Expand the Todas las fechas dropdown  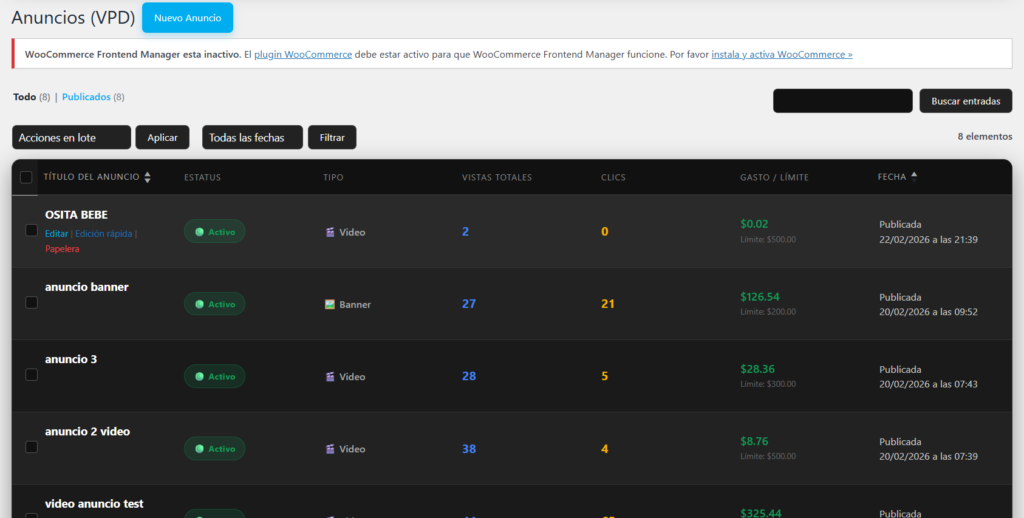252,138
